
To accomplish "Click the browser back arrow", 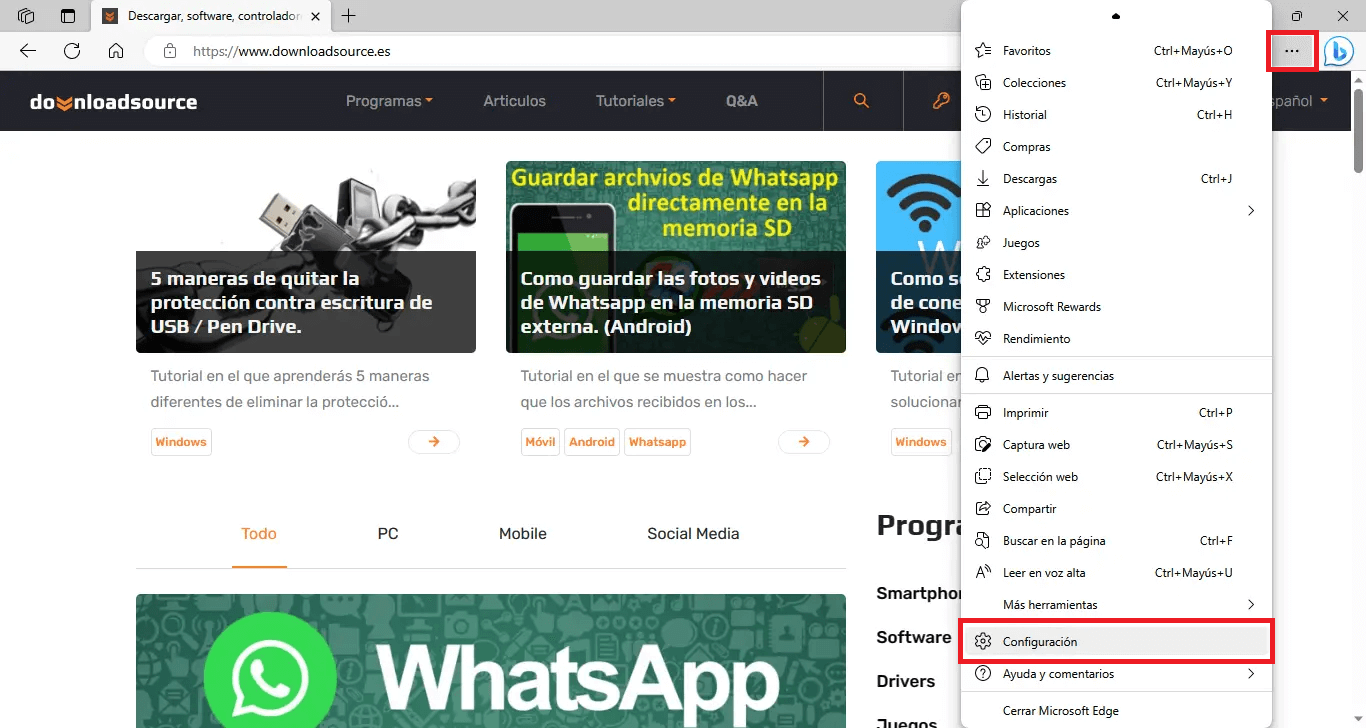I will [x=28, y=51].
